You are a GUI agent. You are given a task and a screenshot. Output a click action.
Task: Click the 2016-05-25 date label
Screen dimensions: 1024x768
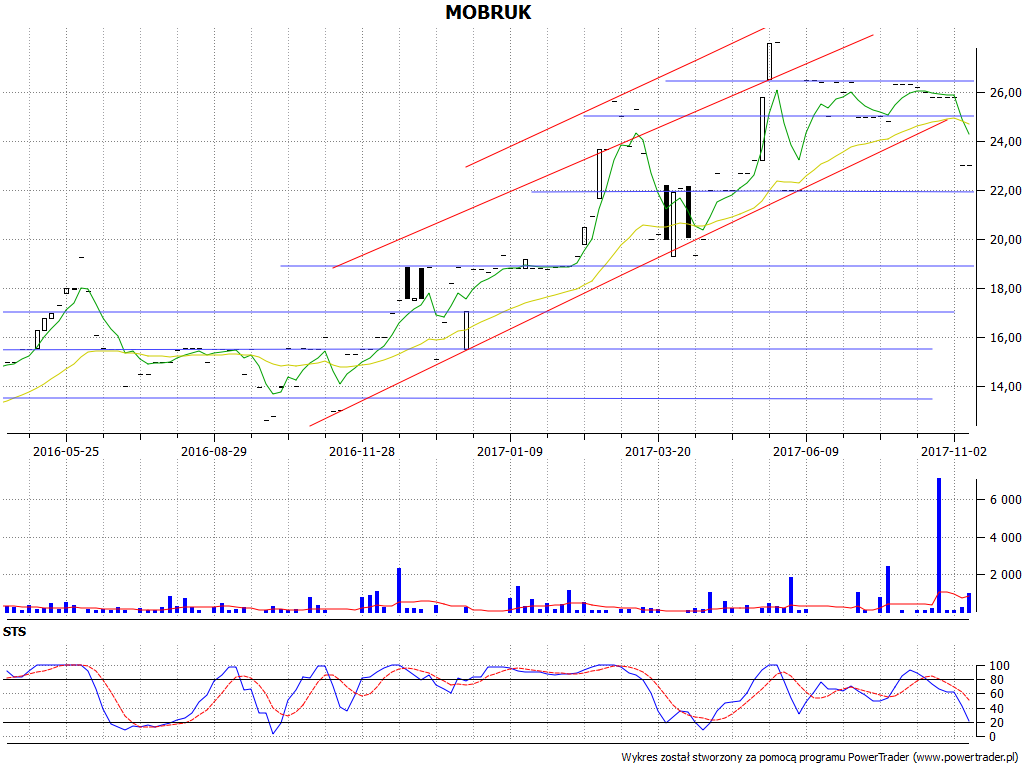tap(66, 451)
